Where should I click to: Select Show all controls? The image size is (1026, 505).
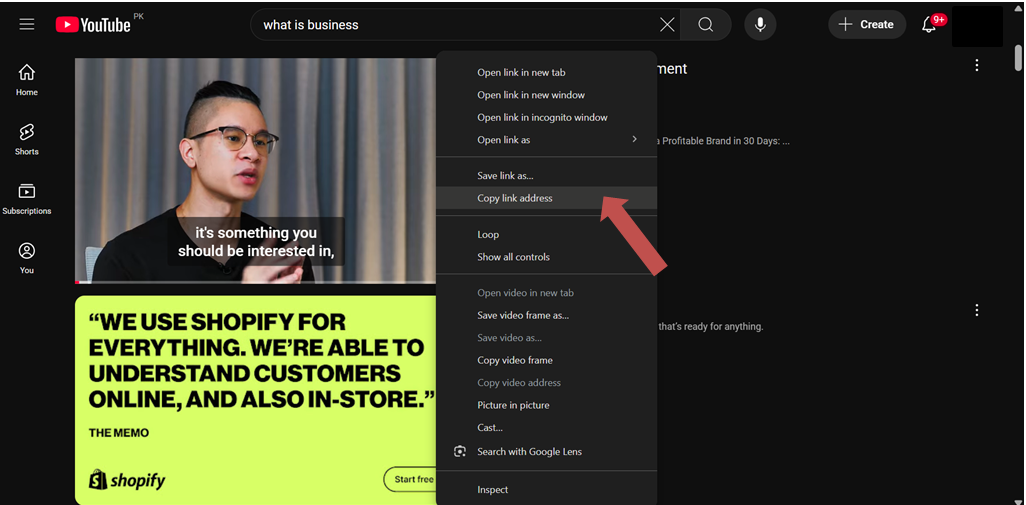tap(546, 257)
